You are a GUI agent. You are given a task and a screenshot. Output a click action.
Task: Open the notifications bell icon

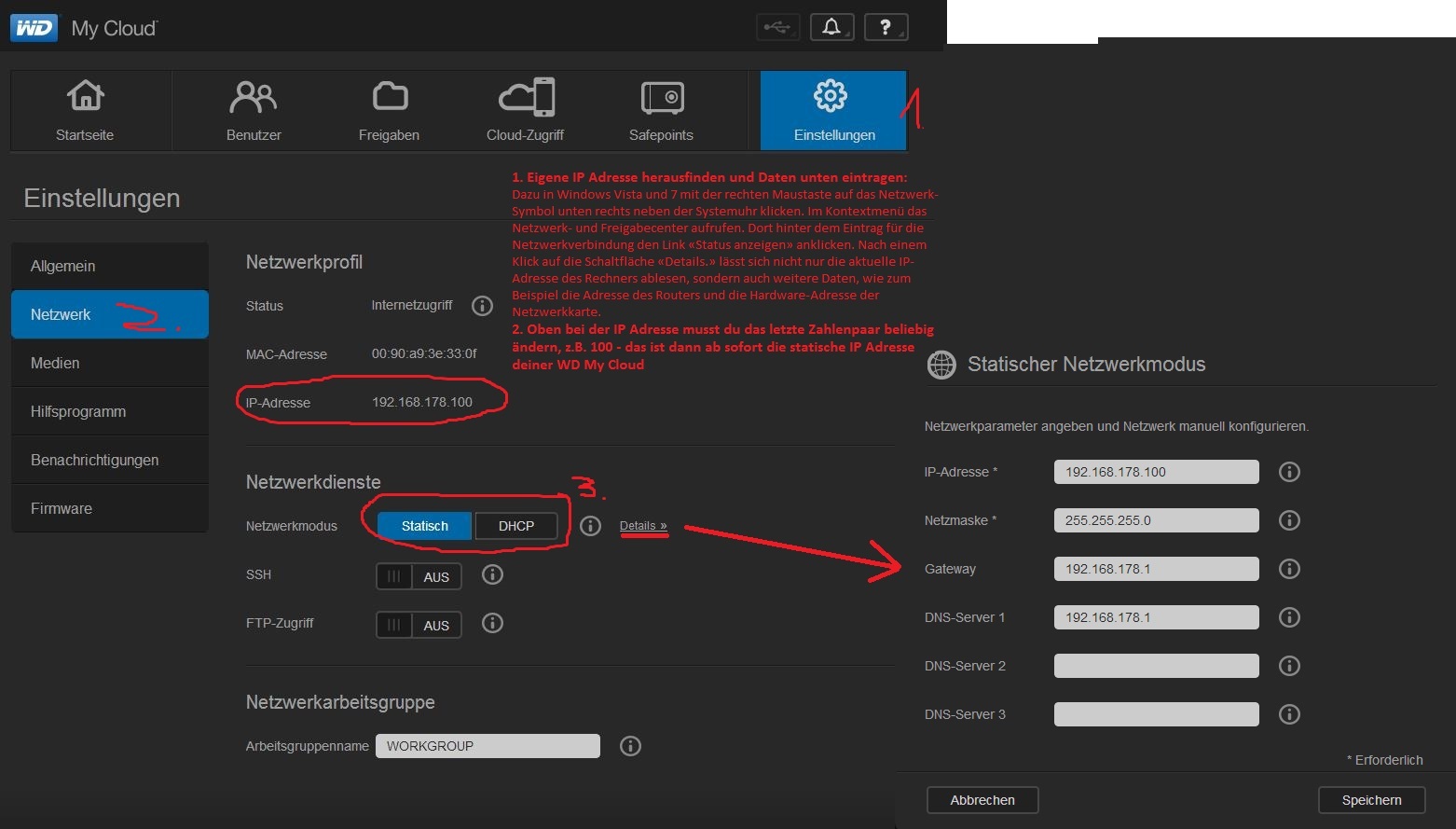tap(831, 27)
